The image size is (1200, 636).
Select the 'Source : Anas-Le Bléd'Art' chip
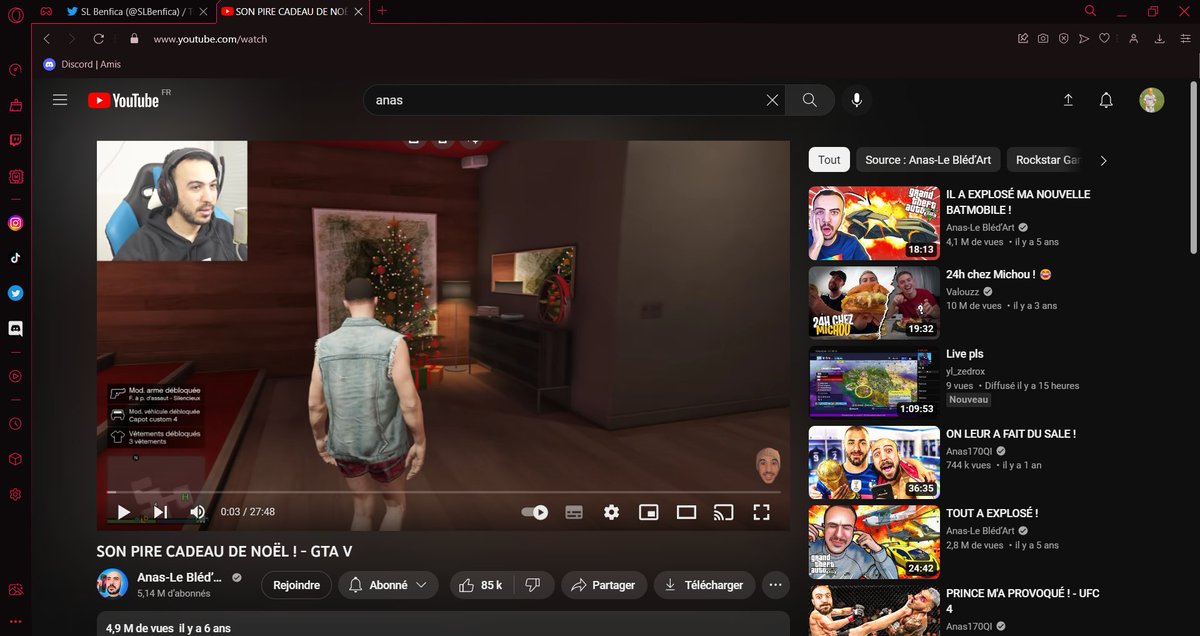click(x=929, y=160)
